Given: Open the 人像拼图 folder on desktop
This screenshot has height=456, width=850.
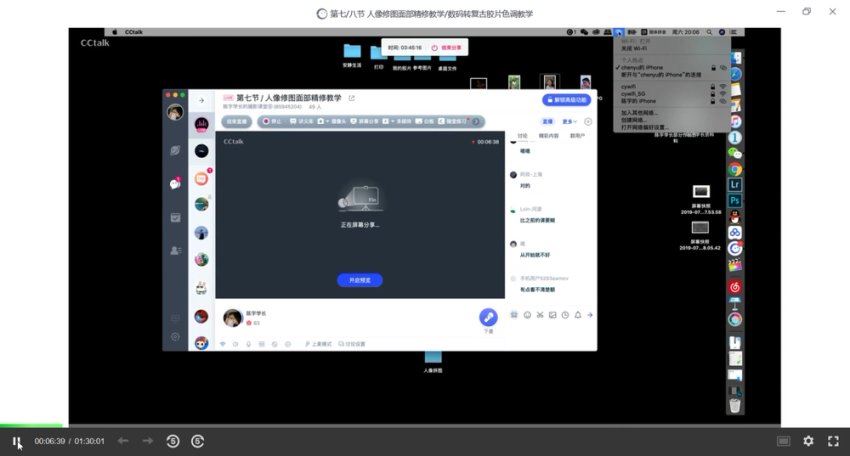Looking at the screenshot, I should coord(433,361).
